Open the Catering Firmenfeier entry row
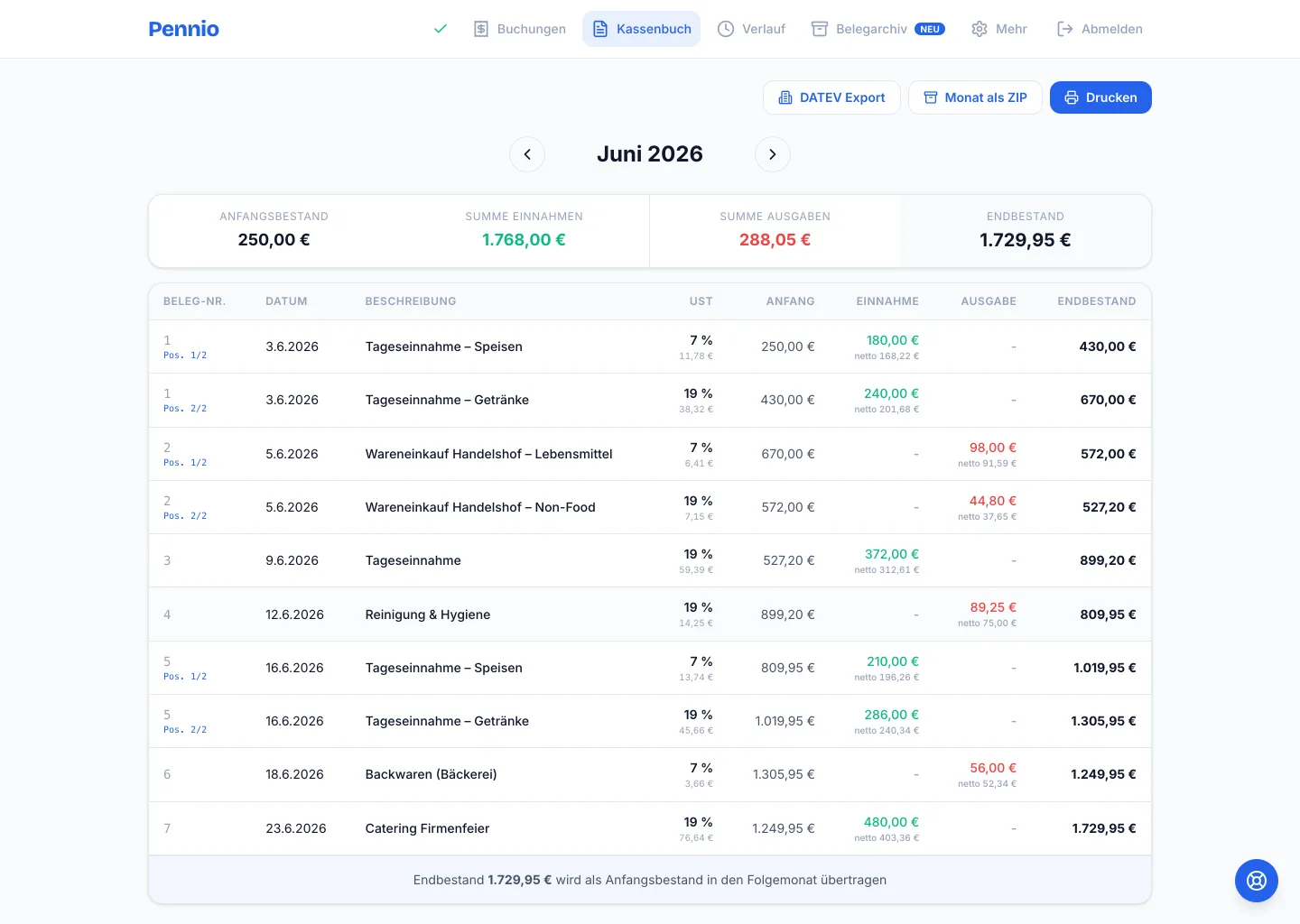Image resolution: width=1300 pixels, height=924 pixels. coord(650,828)
